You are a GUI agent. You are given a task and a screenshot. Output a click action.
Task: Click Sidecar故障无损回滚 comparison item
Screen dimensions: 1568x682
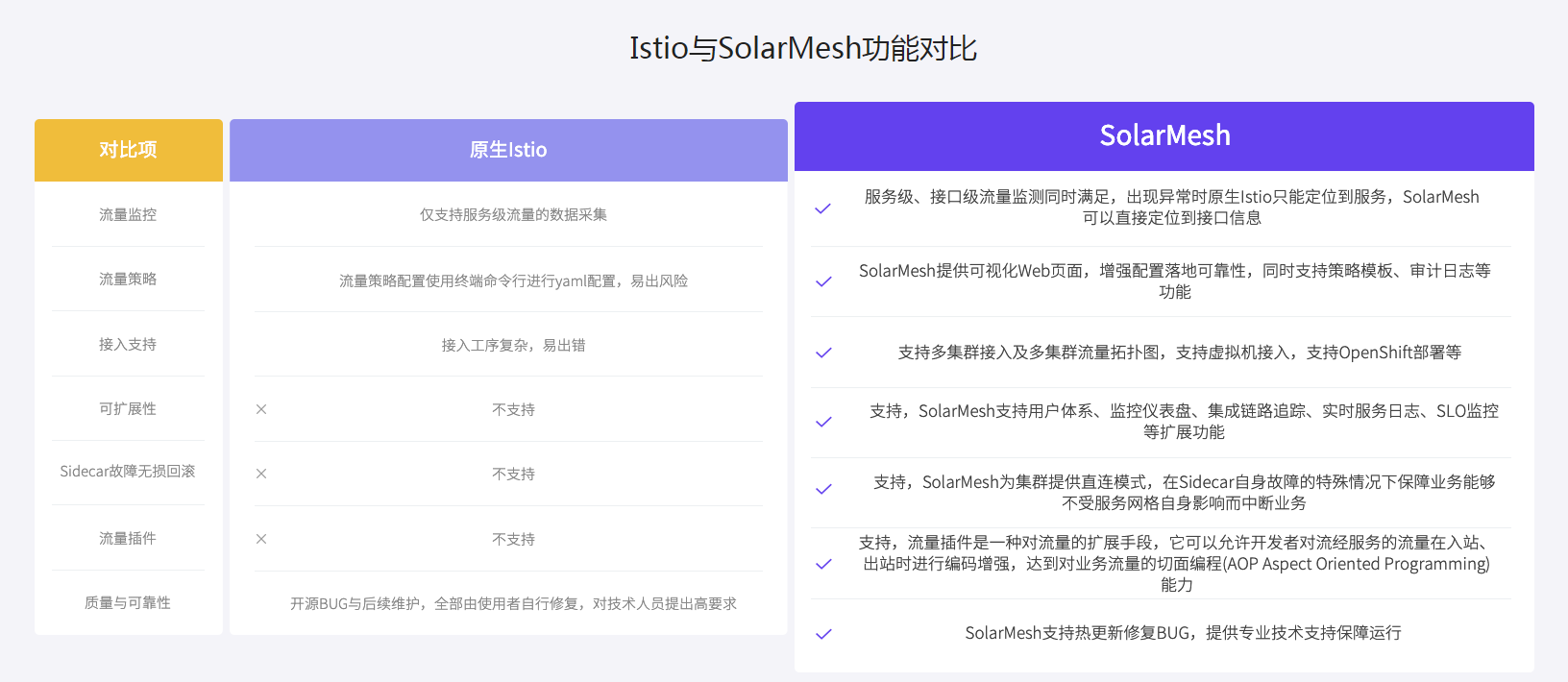(128, 471)
